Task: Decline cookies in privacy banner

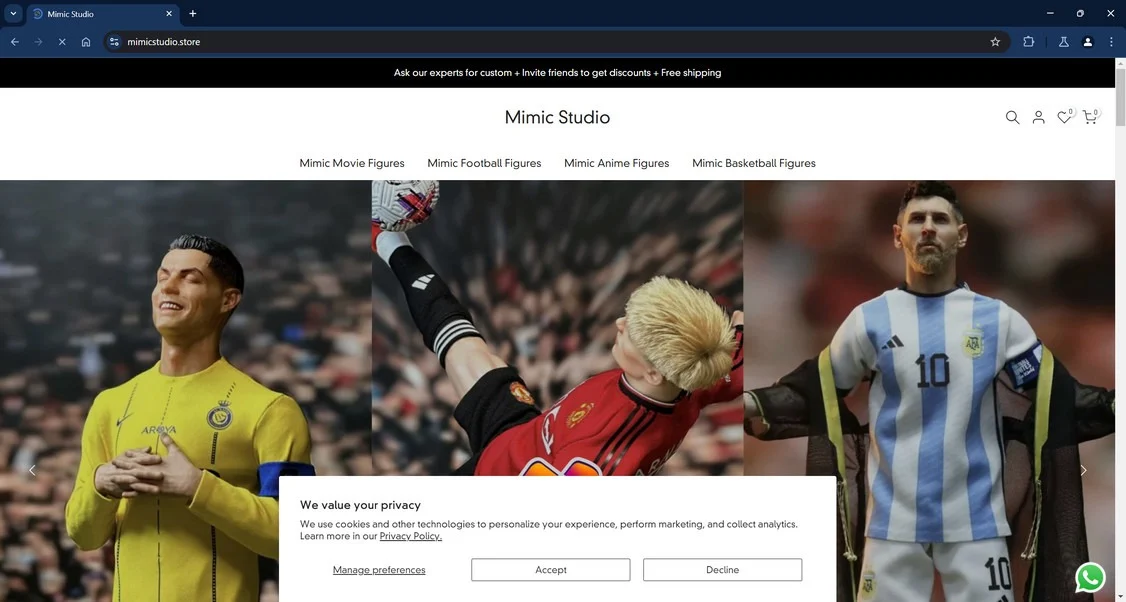Action: 722,570
